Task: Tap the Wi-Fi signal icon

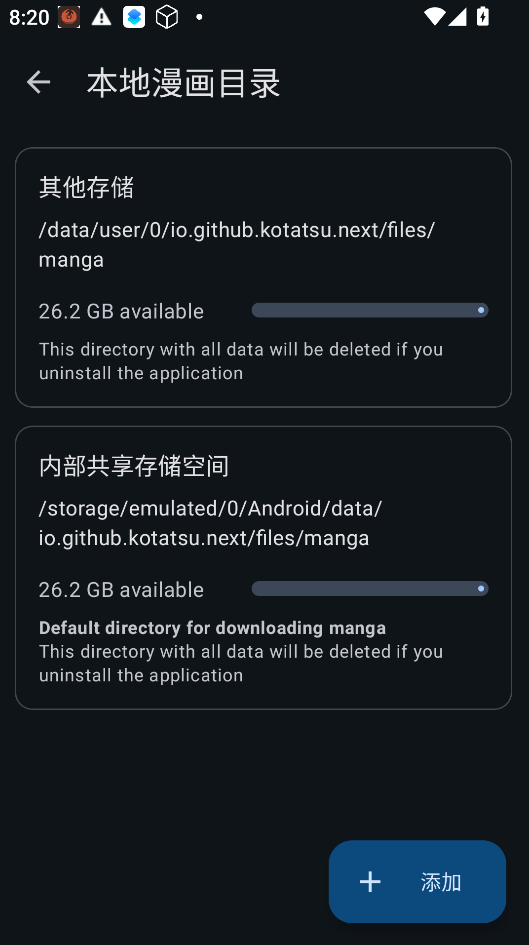Action: point(434,16)
